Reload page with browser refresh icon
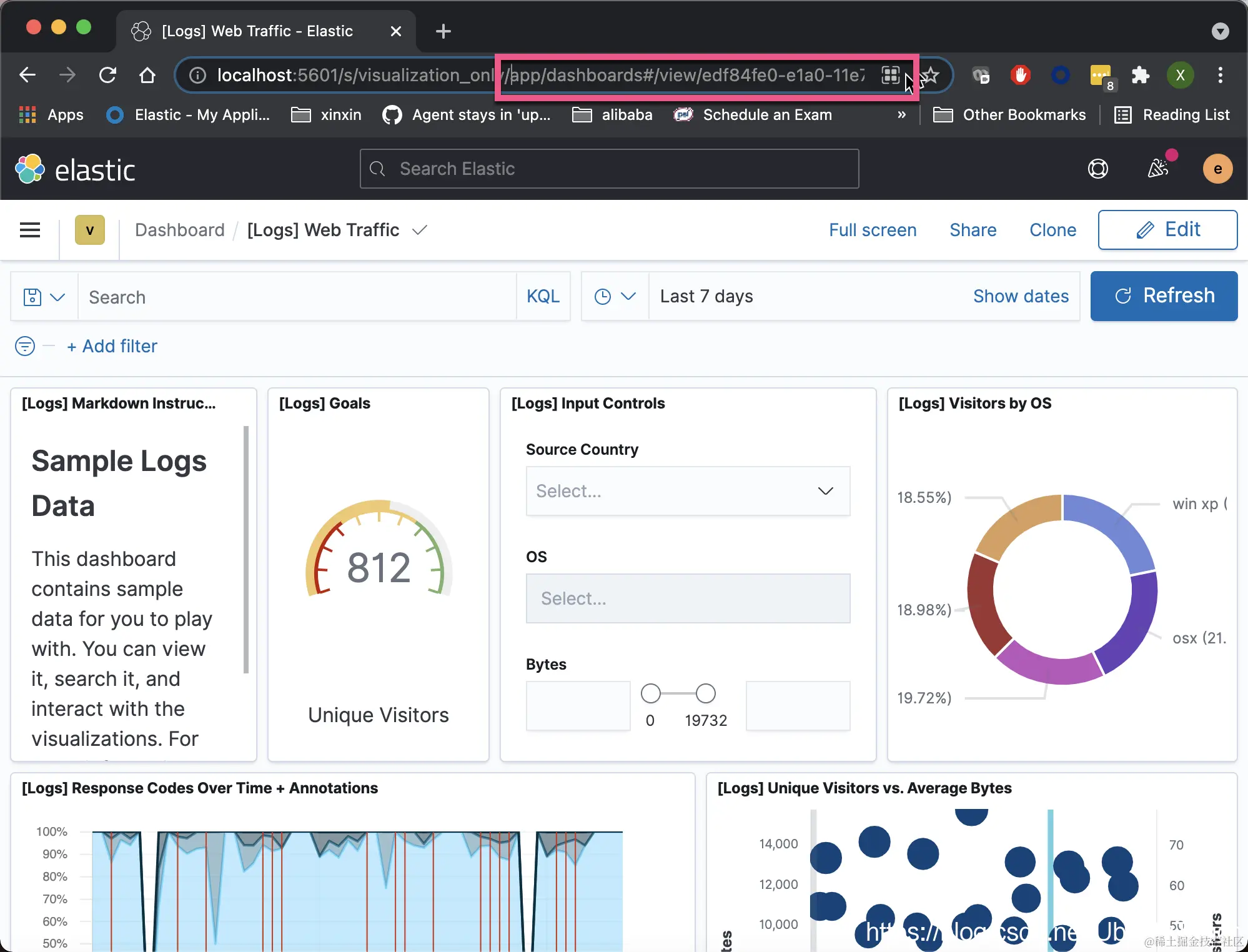This screenshot has height=952, width=1248. pyautogui.click(x=107, y=76)
